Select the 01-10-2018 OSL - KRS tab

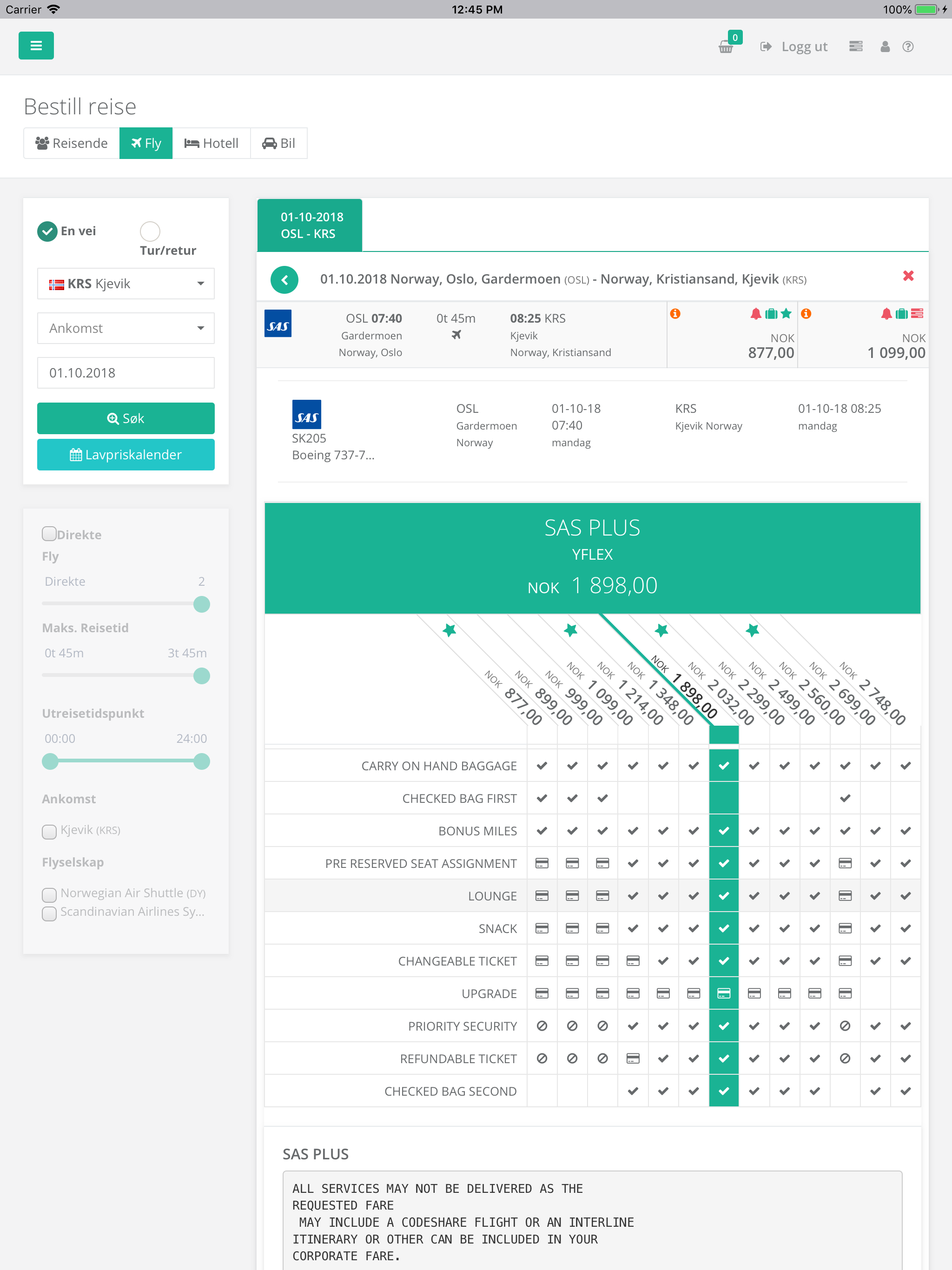coord(310,225)
